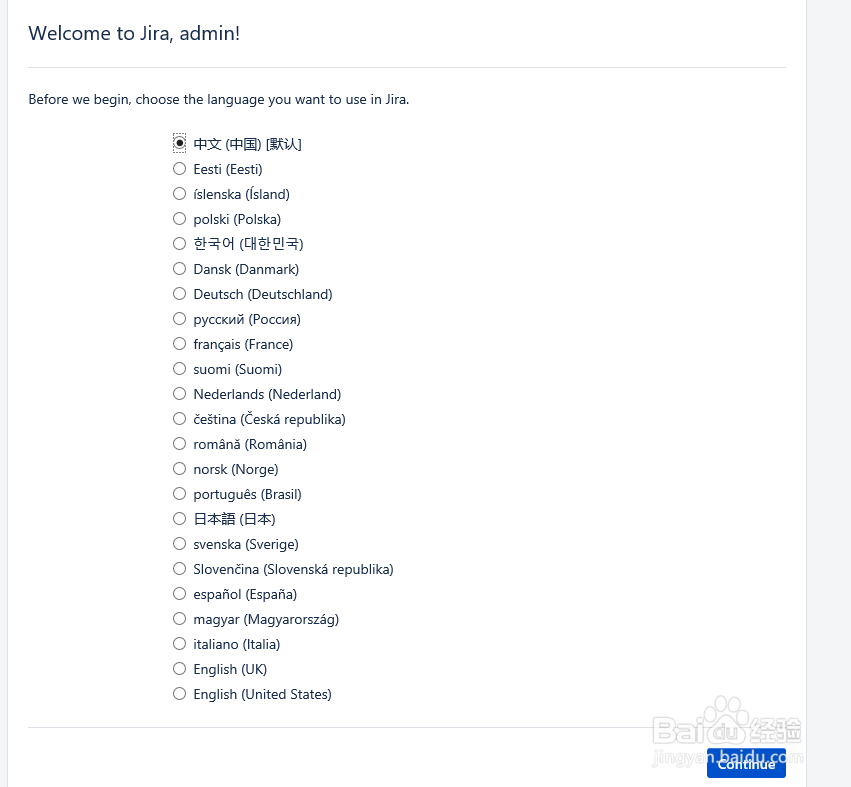Choose English (UK) radio button
The height and width of the screenshot is (787, 851).
point(180,669)
